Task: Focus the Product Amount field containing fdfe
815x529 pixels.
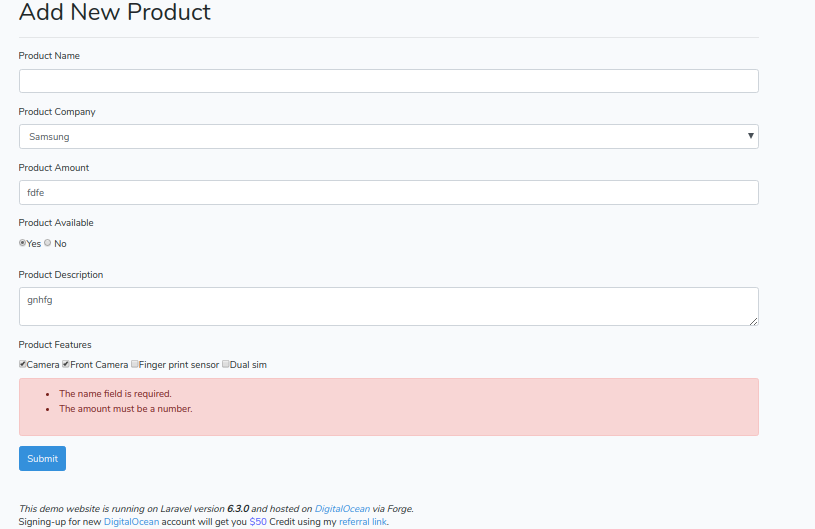Action: [388, 192]
